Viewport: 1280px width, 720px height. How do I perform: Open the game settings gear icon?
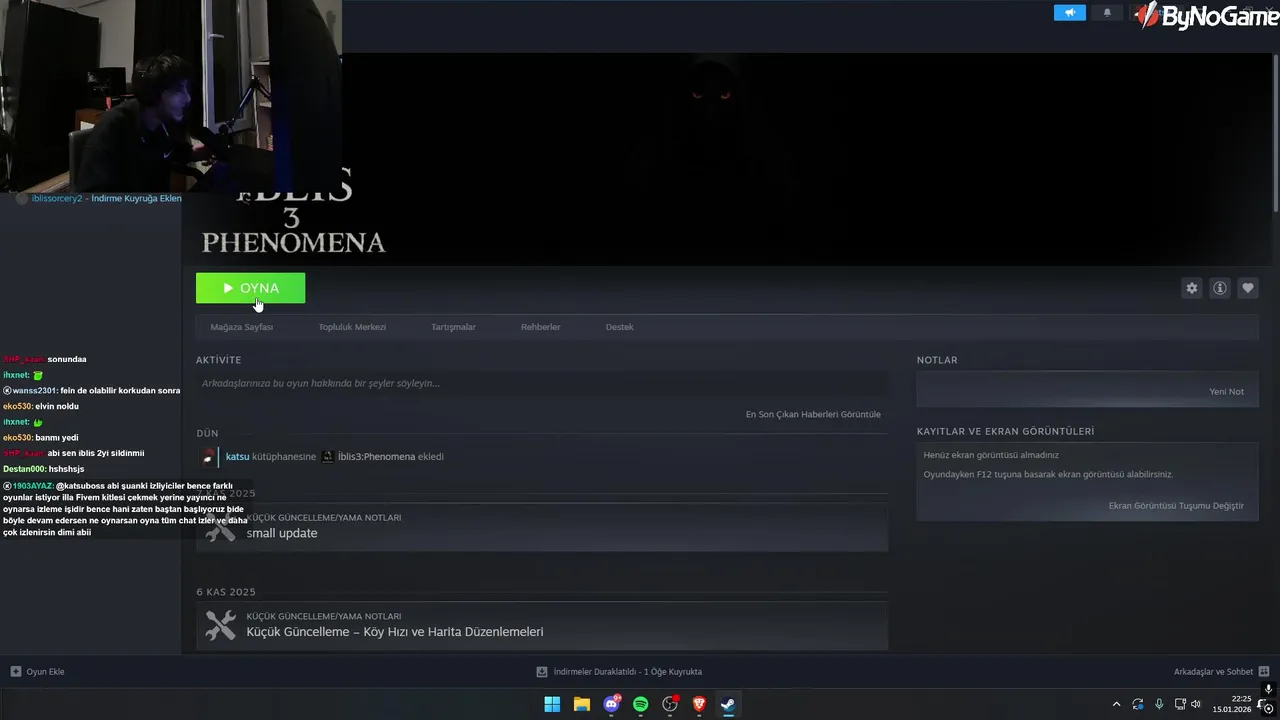[x=1192, y=288]
